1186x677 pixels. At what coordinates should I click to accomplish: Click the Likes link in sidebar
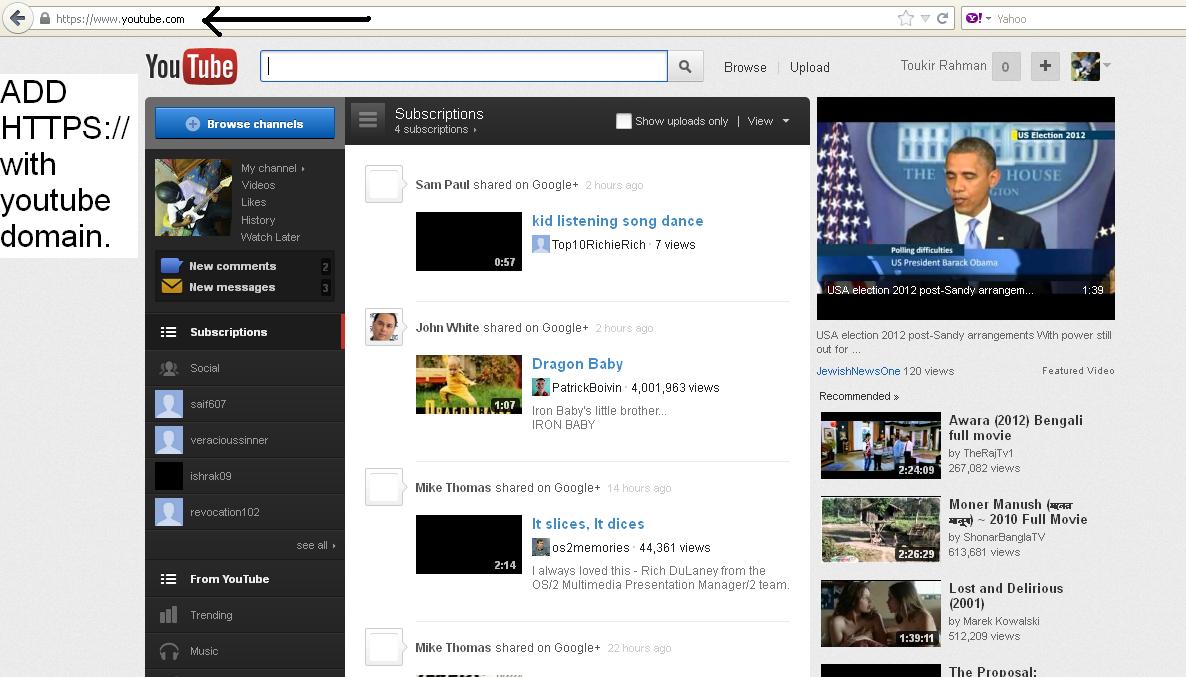253,203
